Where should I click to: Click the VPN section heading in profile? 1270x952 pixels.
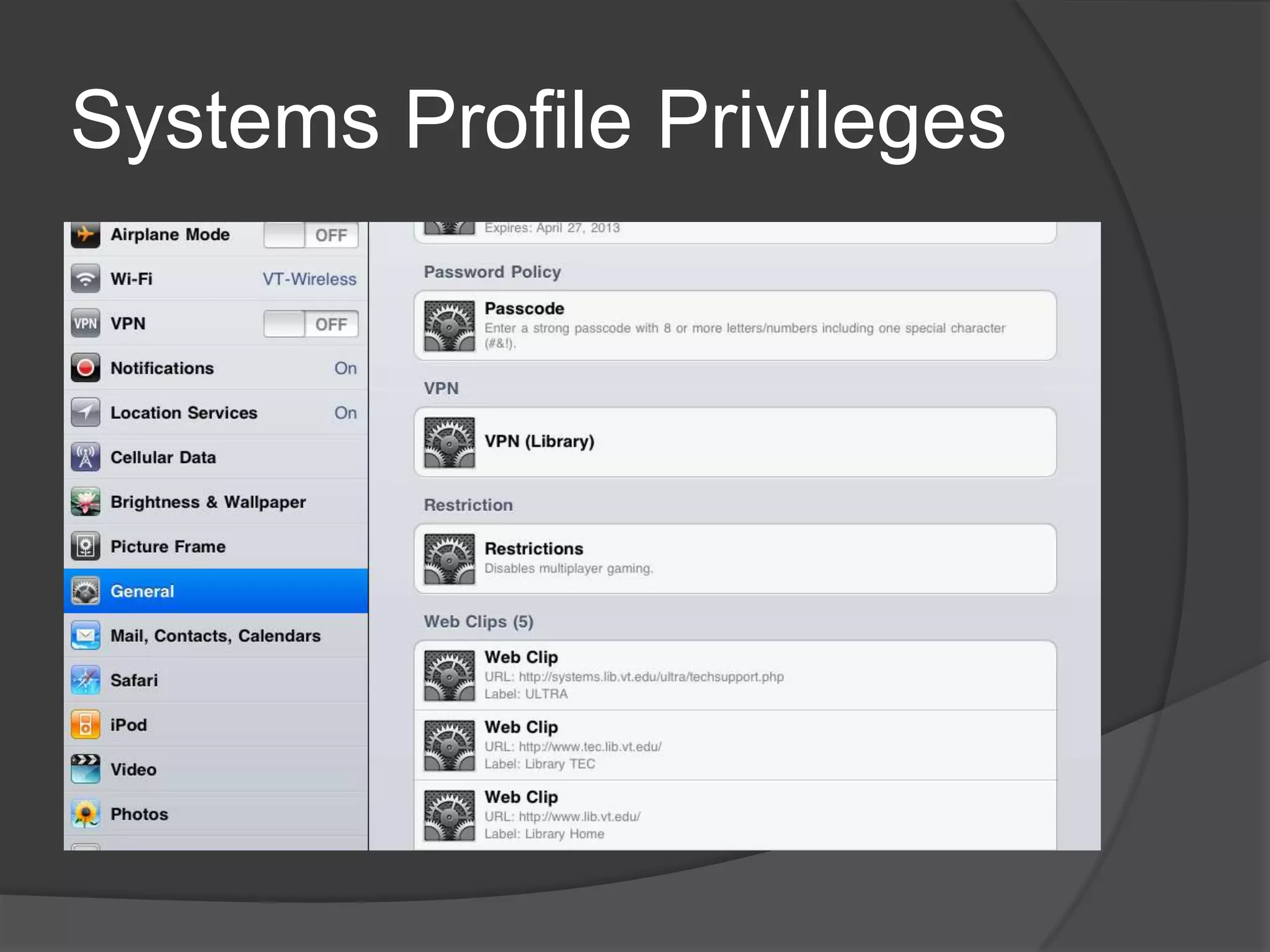pos(441,389)
